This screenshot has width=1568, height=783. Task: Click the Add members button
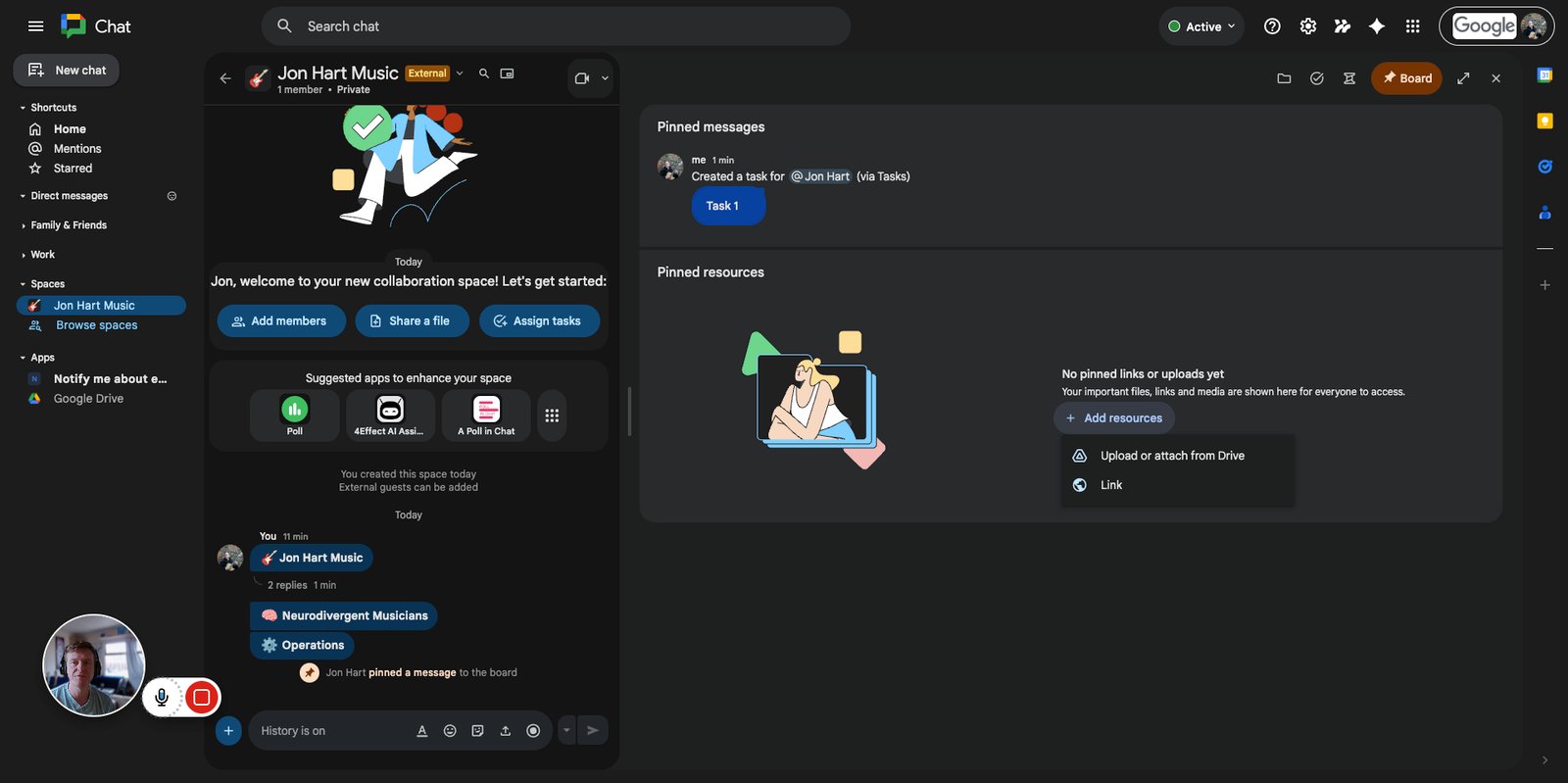281,321
